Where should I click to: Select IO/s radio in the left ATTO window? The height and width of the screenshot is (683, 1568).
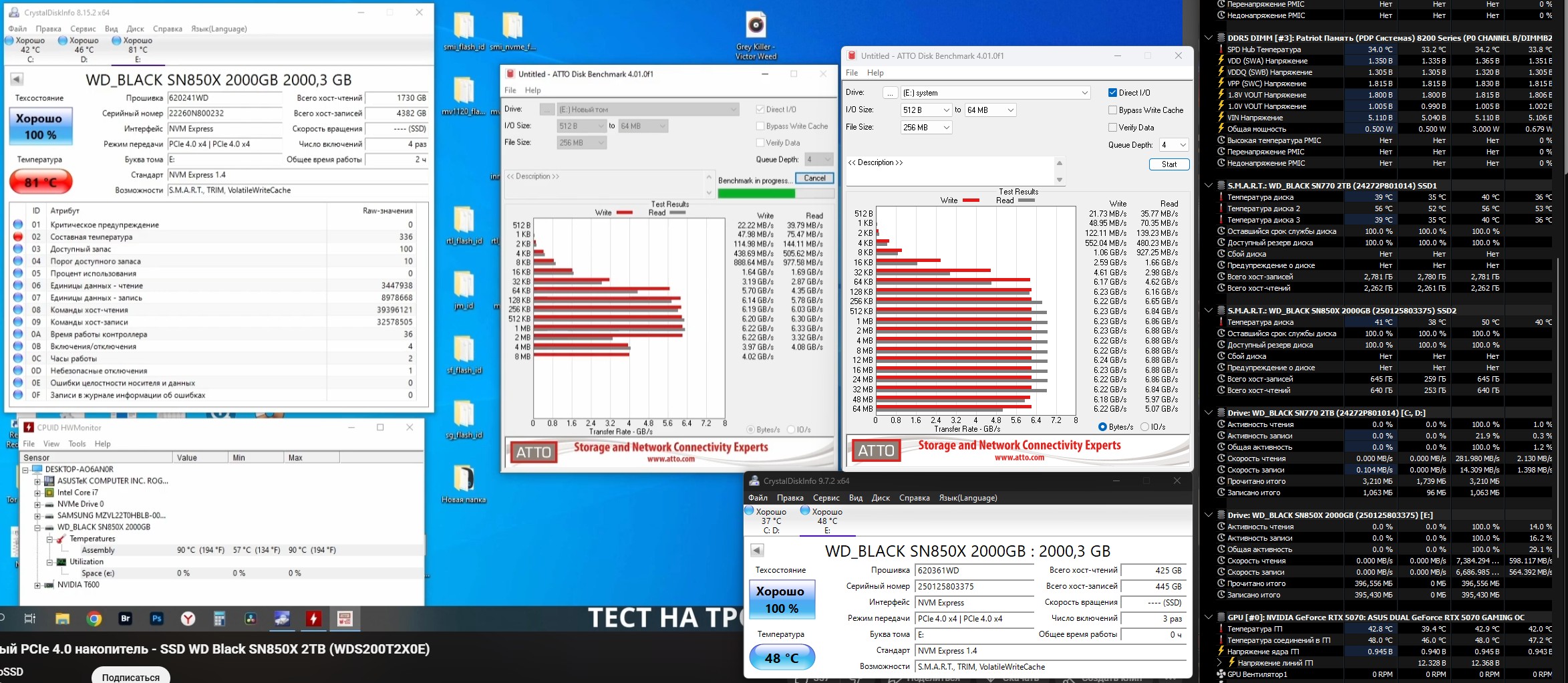coord(791,430)
